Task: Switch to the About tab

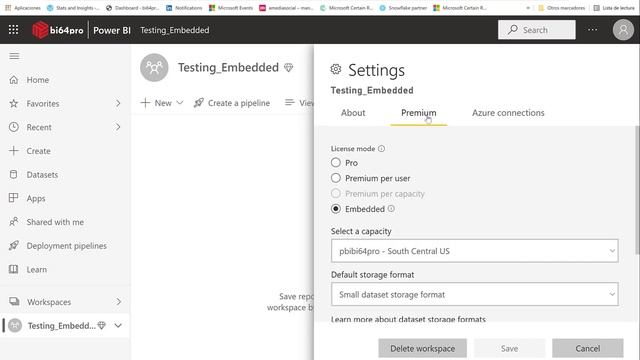Action: click(x=353, y=113)
